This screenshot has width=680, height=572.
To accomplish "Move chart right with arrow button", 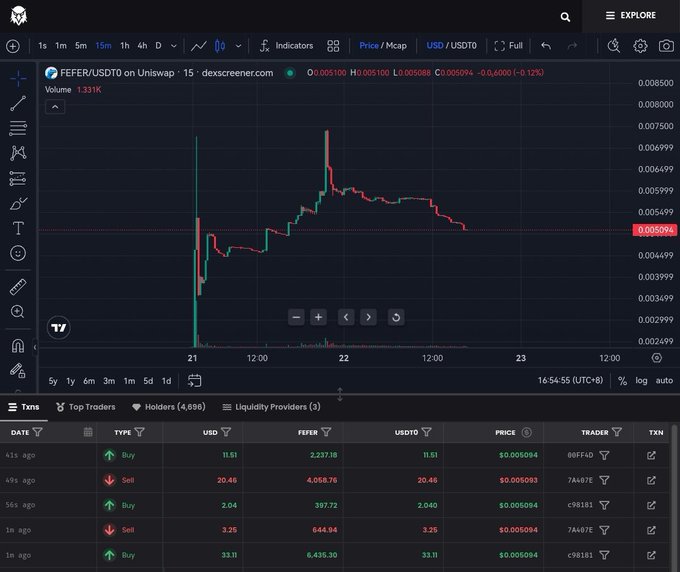I will pyautogui.click(x=368, y=317).
